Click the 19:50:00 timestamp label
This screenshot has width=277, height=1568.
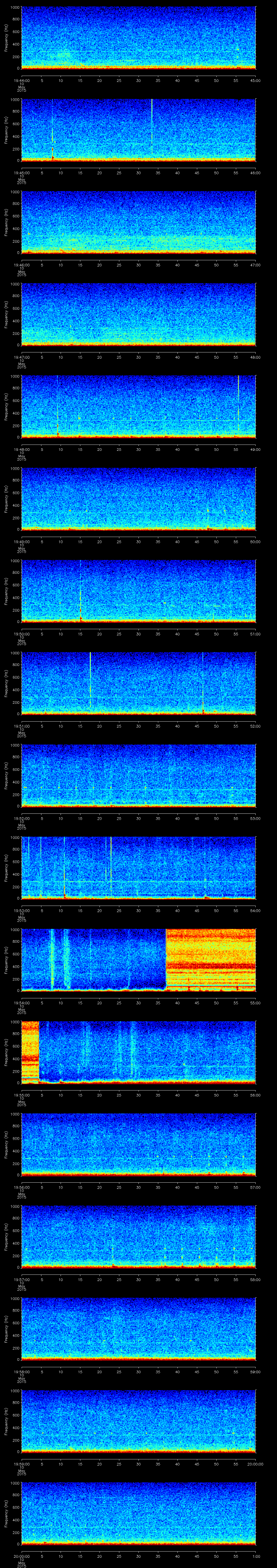[x=21, y=634]
